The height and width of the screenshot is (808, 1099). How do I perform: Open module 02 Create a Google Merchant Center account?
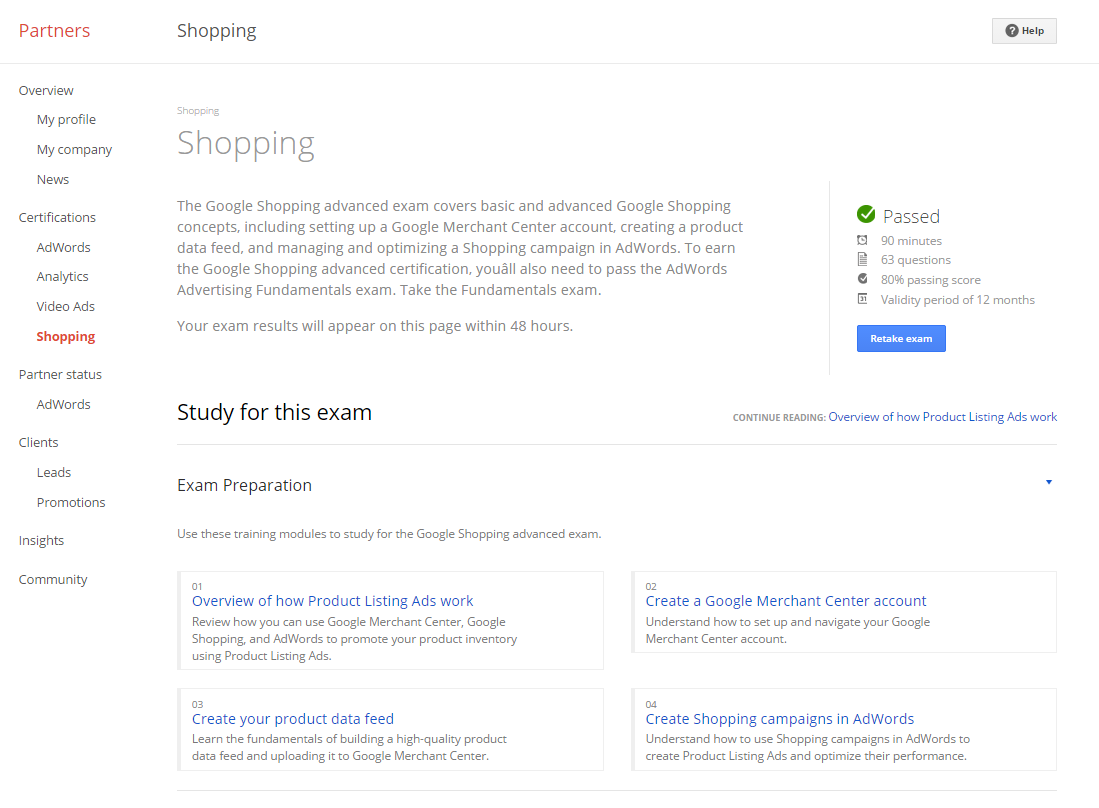click(786, 601)
